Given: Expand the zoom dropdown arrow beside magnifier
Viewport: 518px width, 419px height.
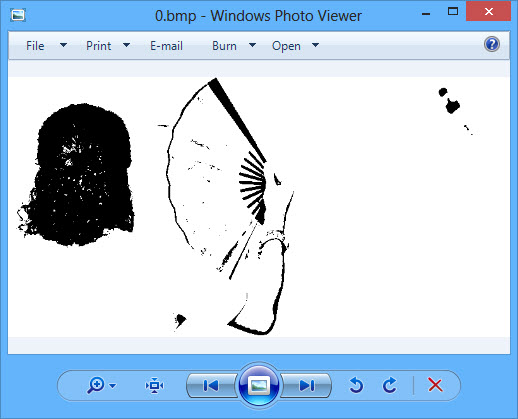Looking at the screenshot, I should pyautogui.click(x=113, y=386).
